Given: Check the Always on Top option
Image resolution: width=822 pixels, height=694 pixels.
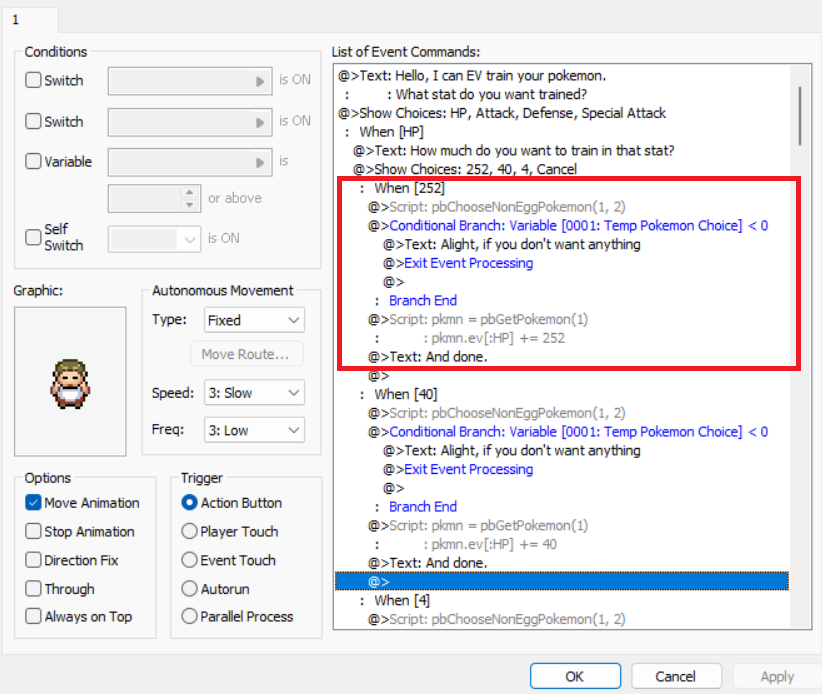Looking at the screenshot, I should point(33,616).
